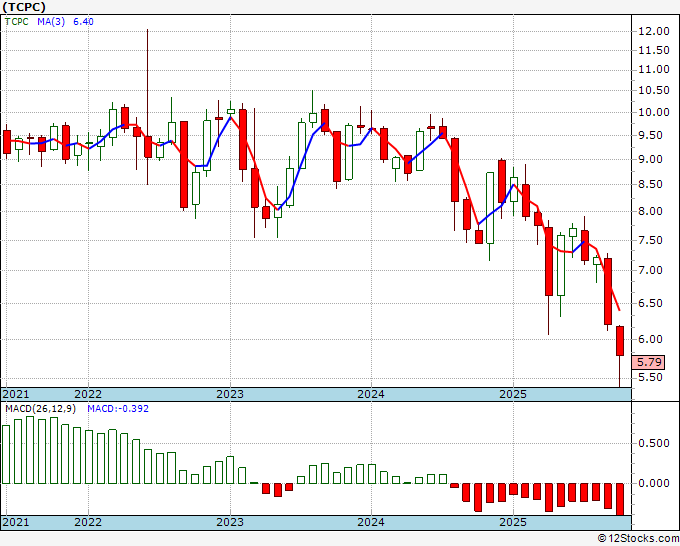Click the 7.00 price axis label
This screenshot has width=680, height=546.
click(651, 270)
